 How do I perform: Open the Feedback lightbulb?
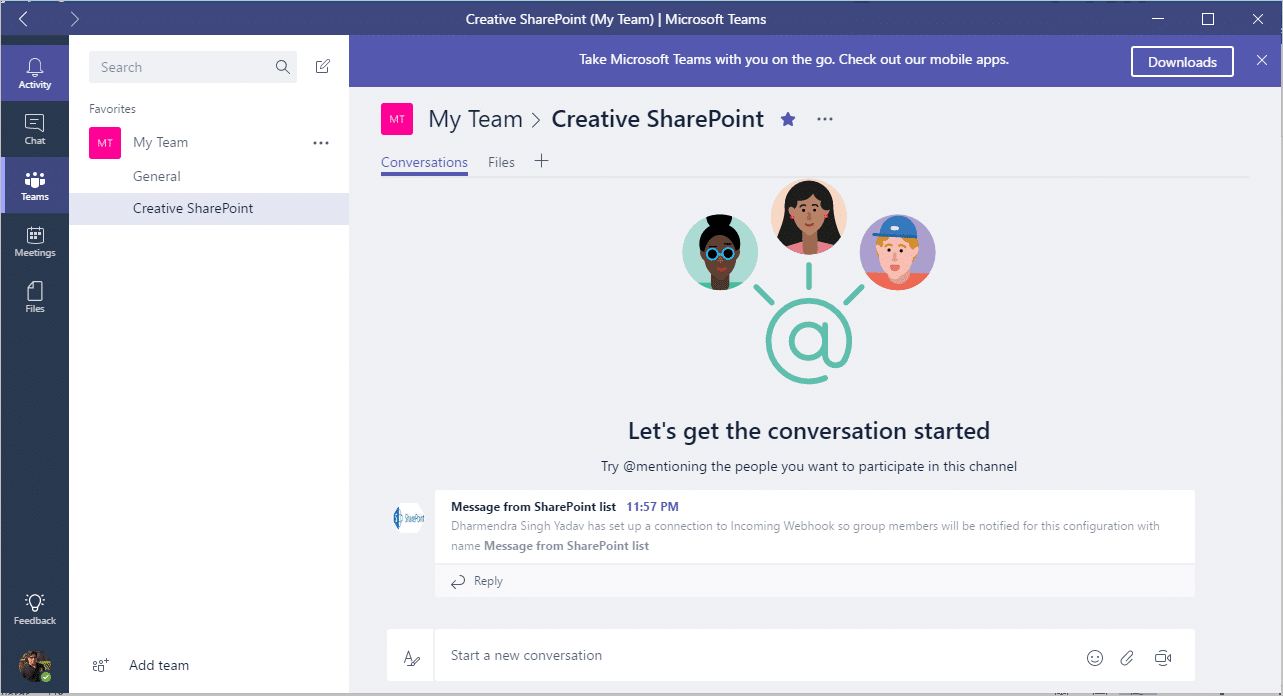pos(35,609)
